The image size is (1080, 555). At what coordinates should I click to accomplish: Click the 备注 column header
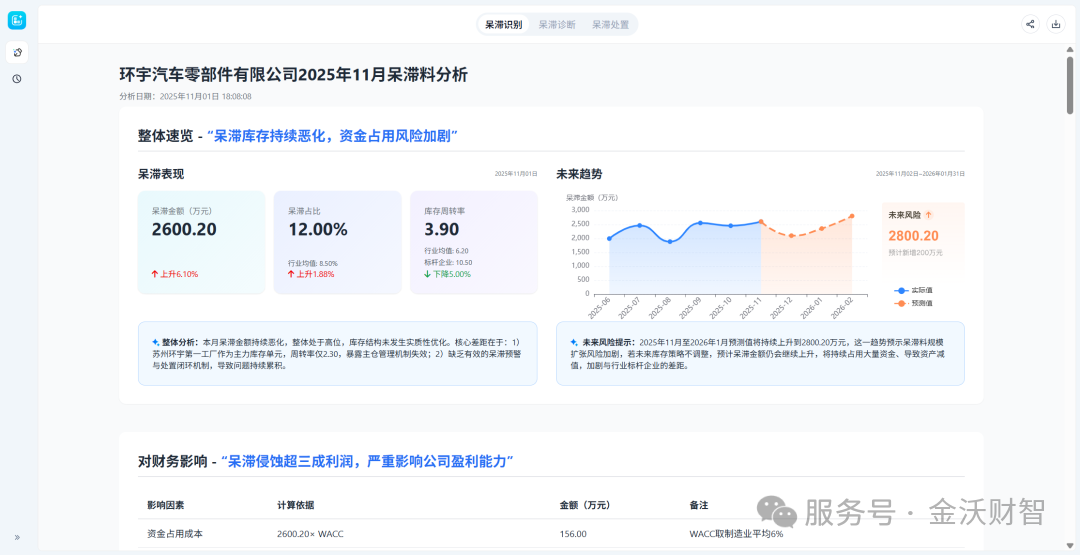[698, 505]
